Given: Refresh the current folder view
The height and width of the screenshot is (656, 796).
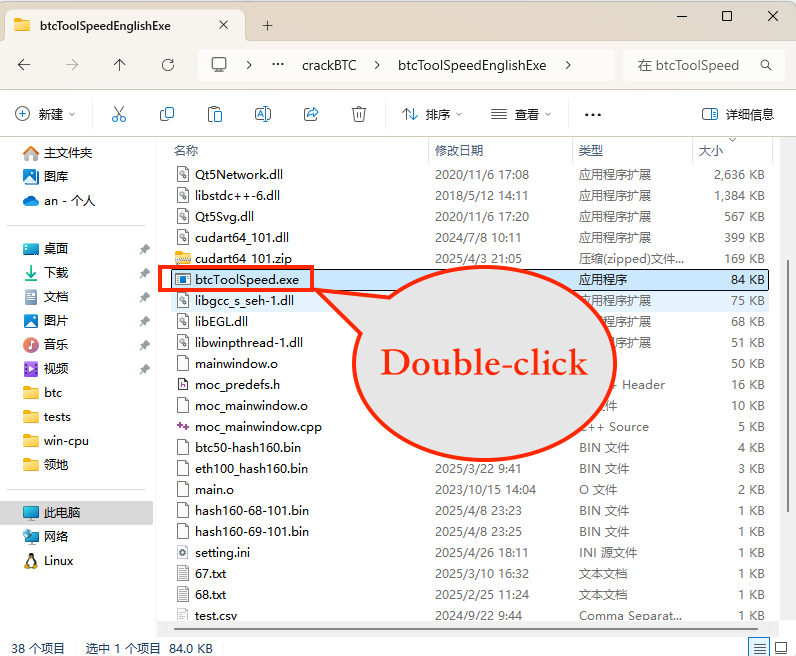Looking at the screenshot, I should 168,65.
